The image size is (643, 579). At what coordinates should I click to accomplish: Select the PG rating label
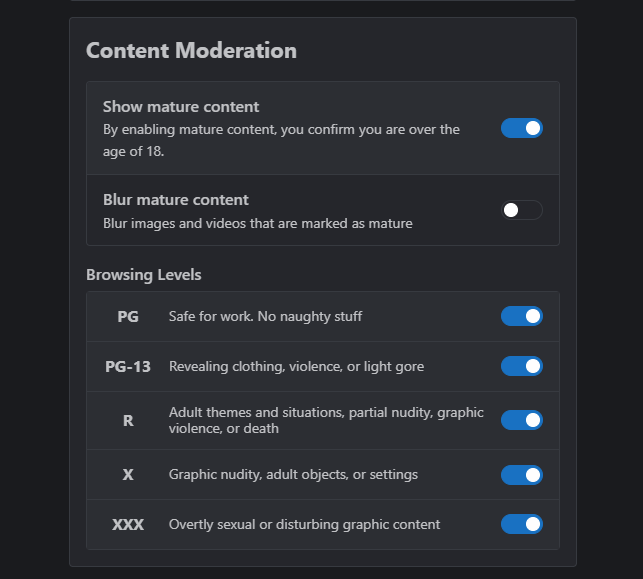point(128,316)
